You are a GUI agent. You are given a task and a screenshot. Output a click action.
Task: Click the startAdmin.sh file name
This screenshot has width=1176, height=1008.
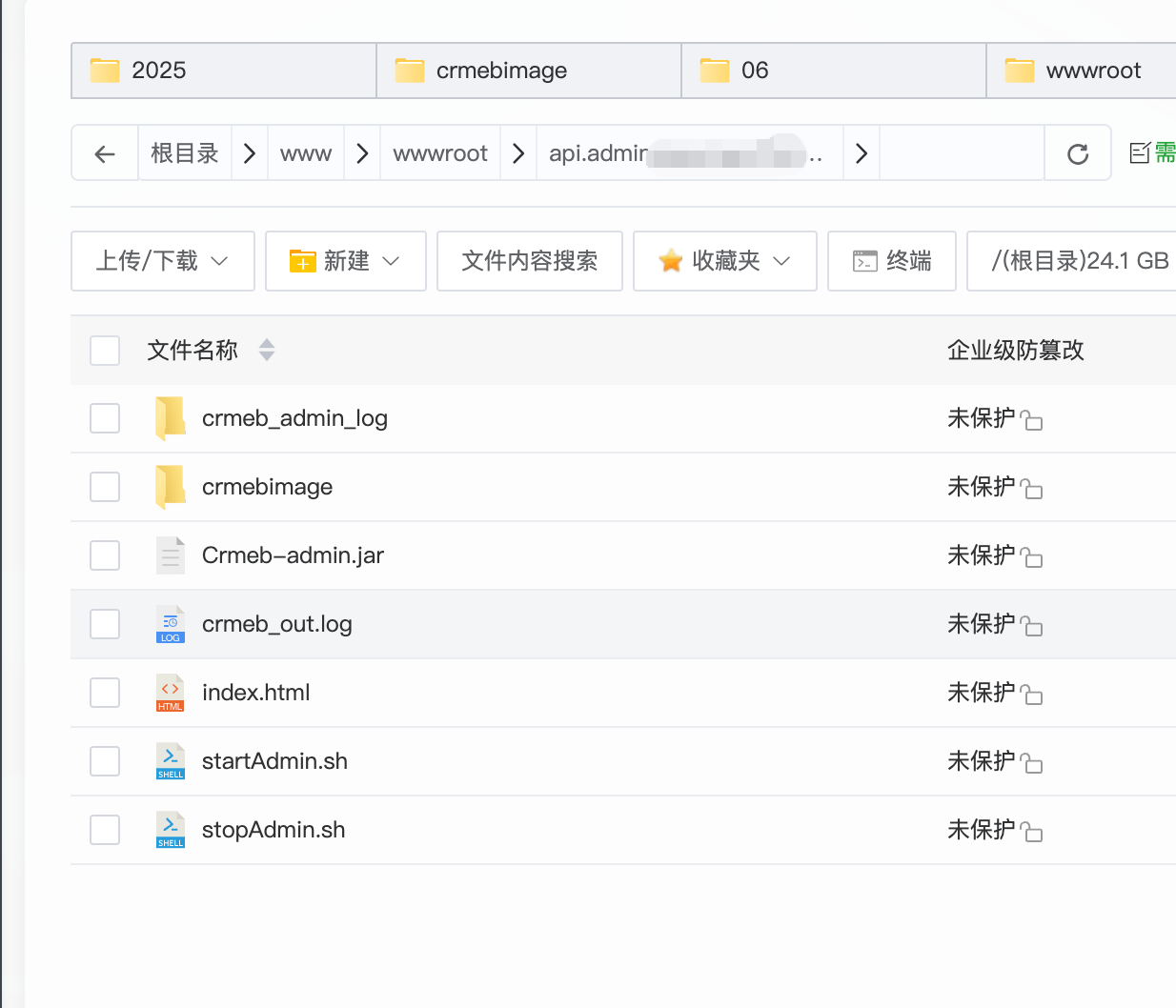tap(274, 761)
